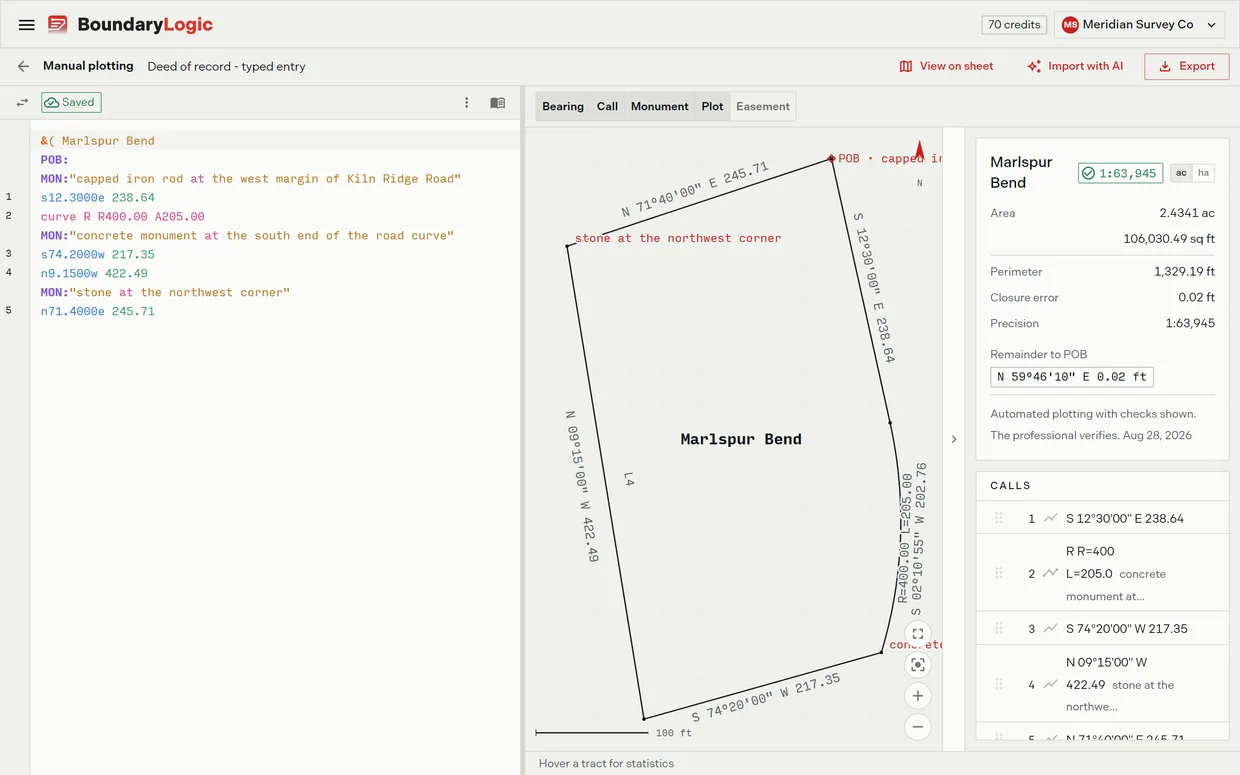Select the POB diamond marker on the plot
This screenshot has width=1240, height=775.
(831, 158)
